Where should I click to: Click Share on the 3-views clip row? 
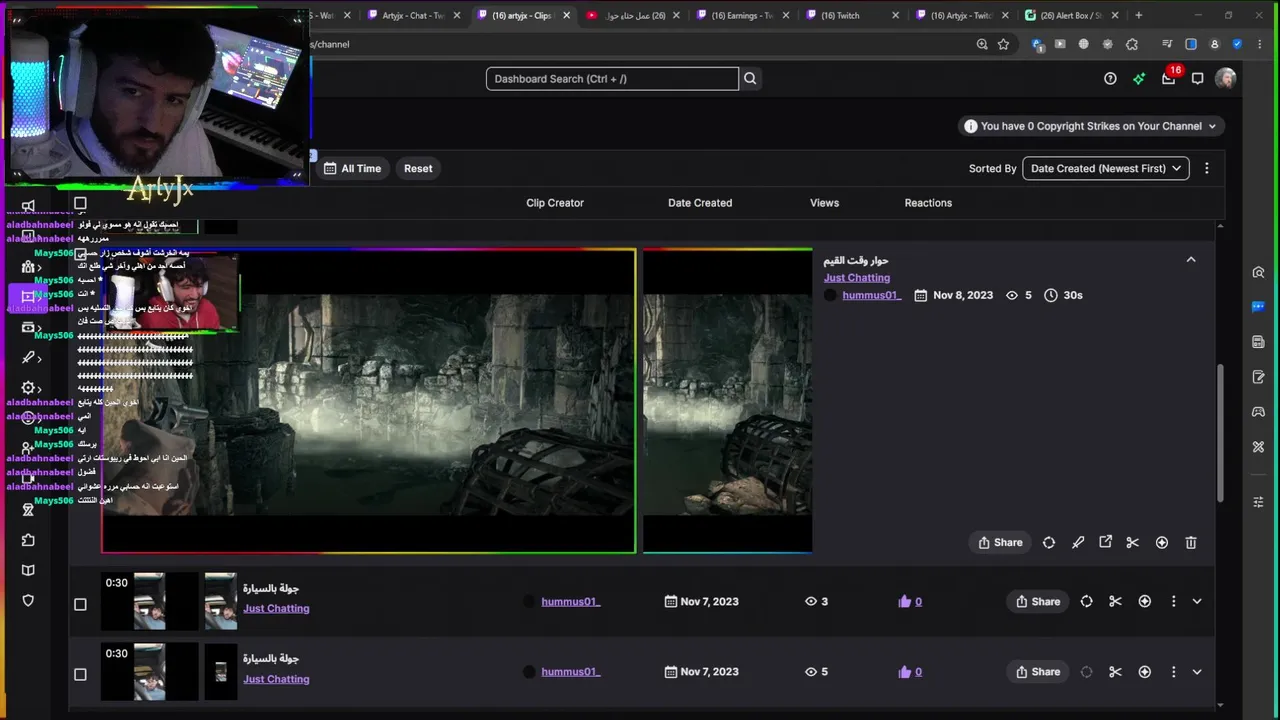pyautogui.click(x=1037, y=601)
